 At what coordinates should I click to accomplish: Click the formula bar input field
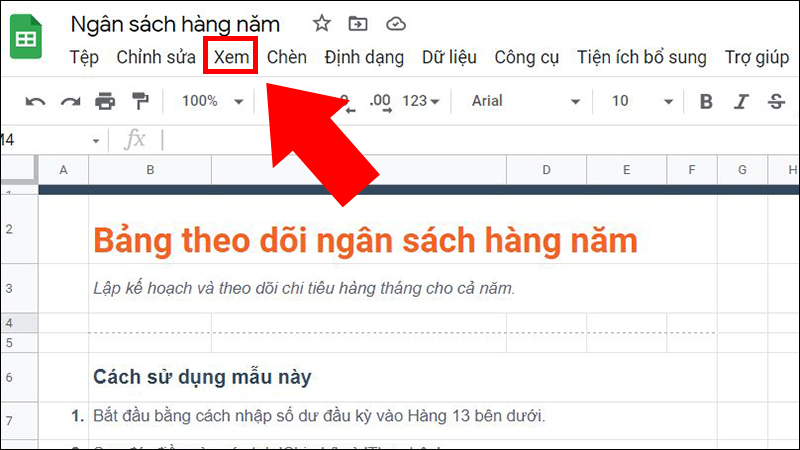(x=480, y=140)
